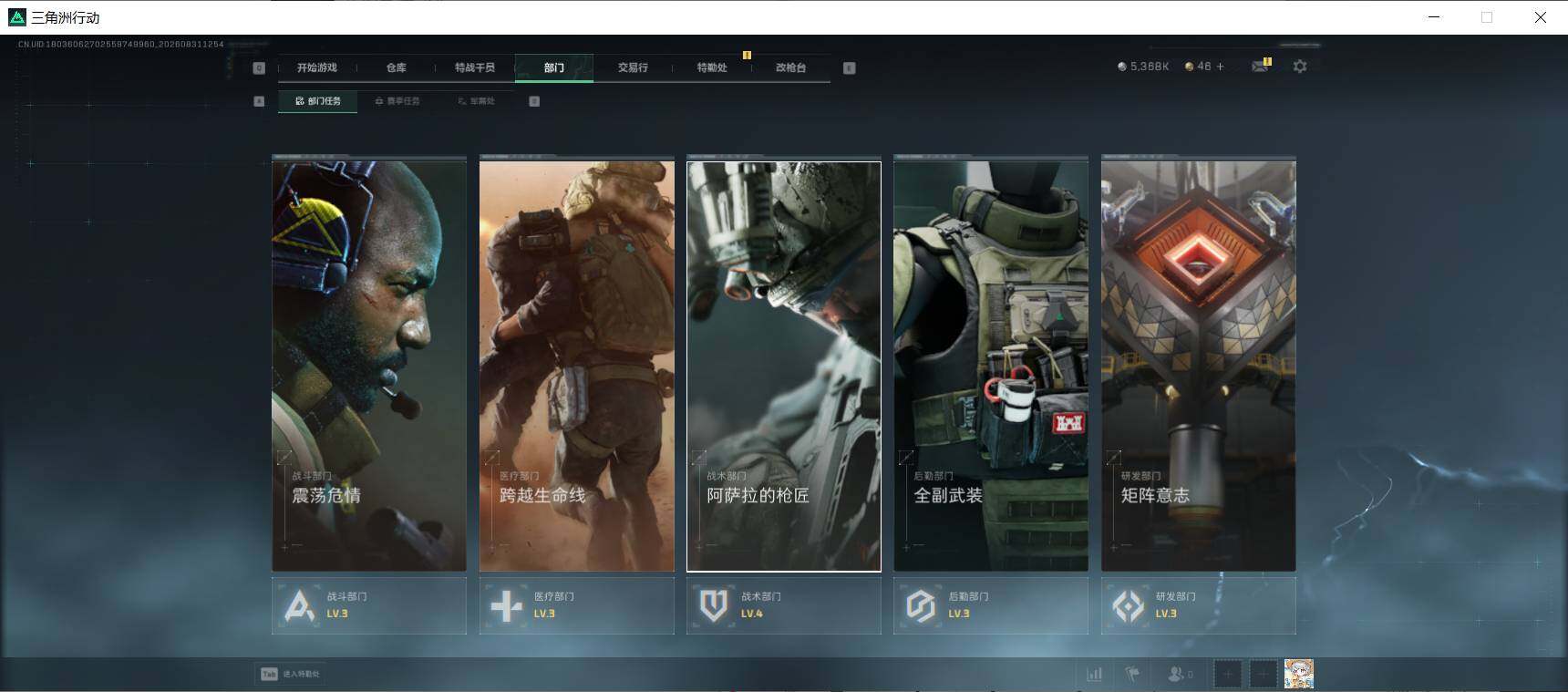Open the 矩阵意志 research department card
Viewport: 1568px width, 692px height.
pyautogui.click(x=1199, y=367)
